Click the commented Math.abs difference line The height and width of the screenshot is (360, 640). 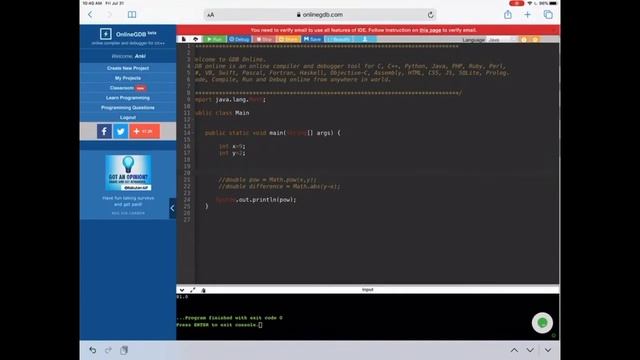click(x=279, y=187)
